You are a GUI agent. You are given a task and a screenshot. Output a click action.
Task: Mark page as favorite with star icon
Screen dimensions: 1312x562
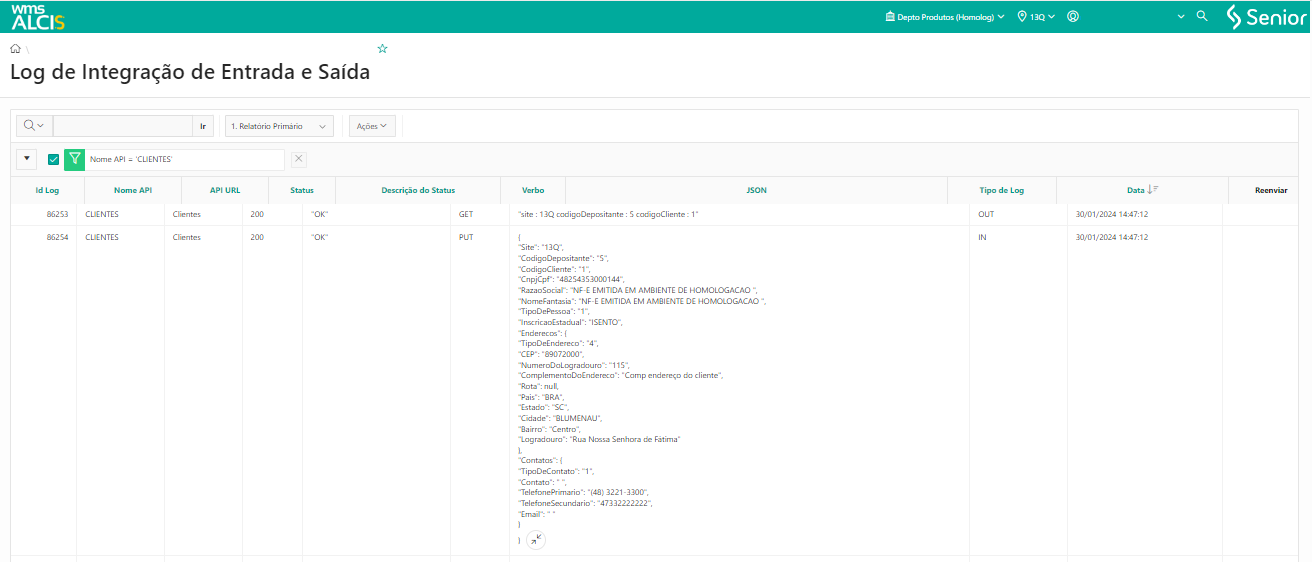coord(382,48)
